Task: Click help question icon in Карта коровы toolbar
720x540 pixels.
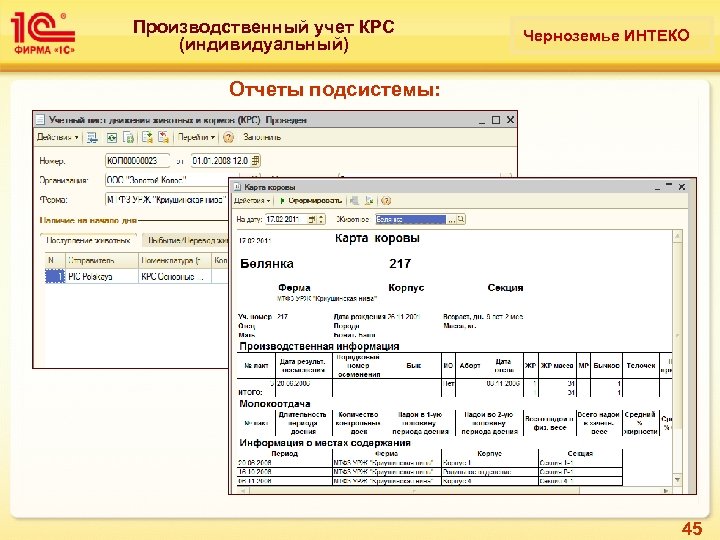Action: 386,201
